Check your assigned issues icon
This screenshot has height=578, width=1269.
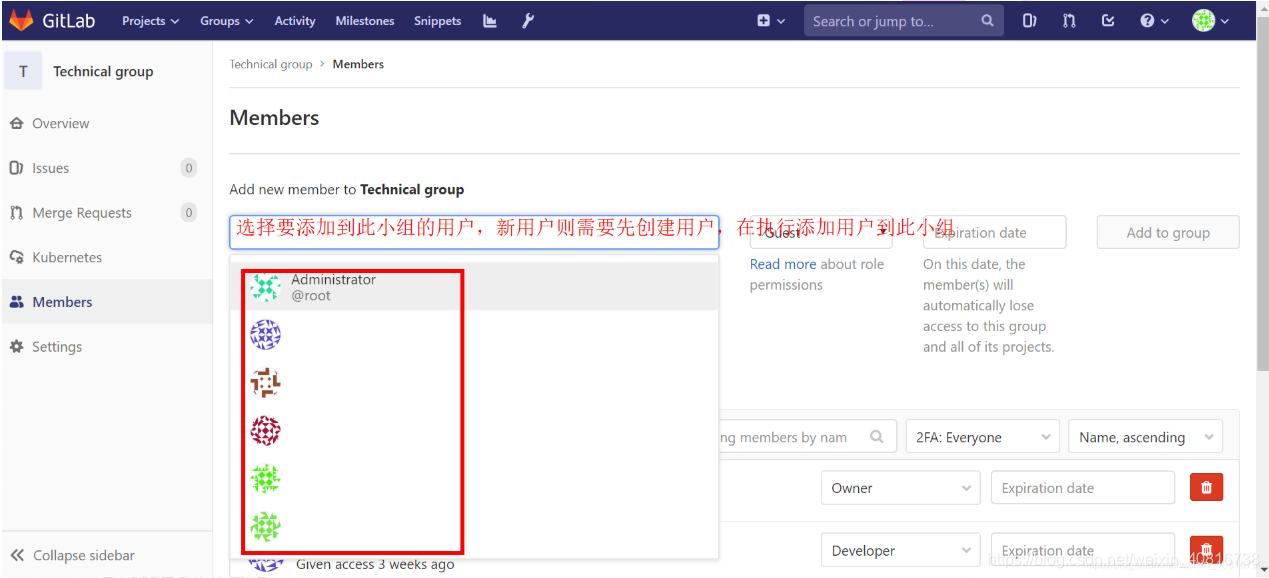[1029, 20]
